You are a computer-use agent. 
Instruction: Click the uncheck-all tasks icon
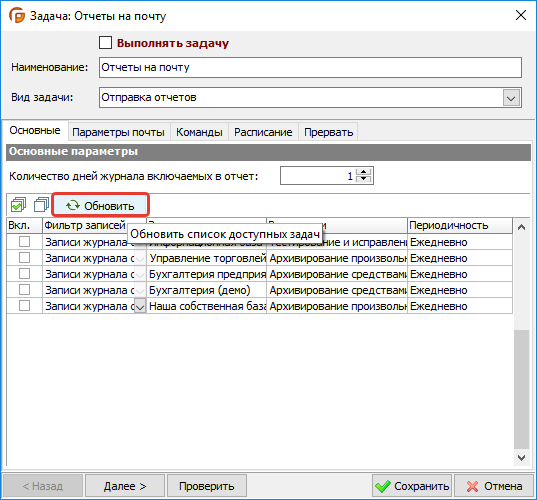click(41, 205)
